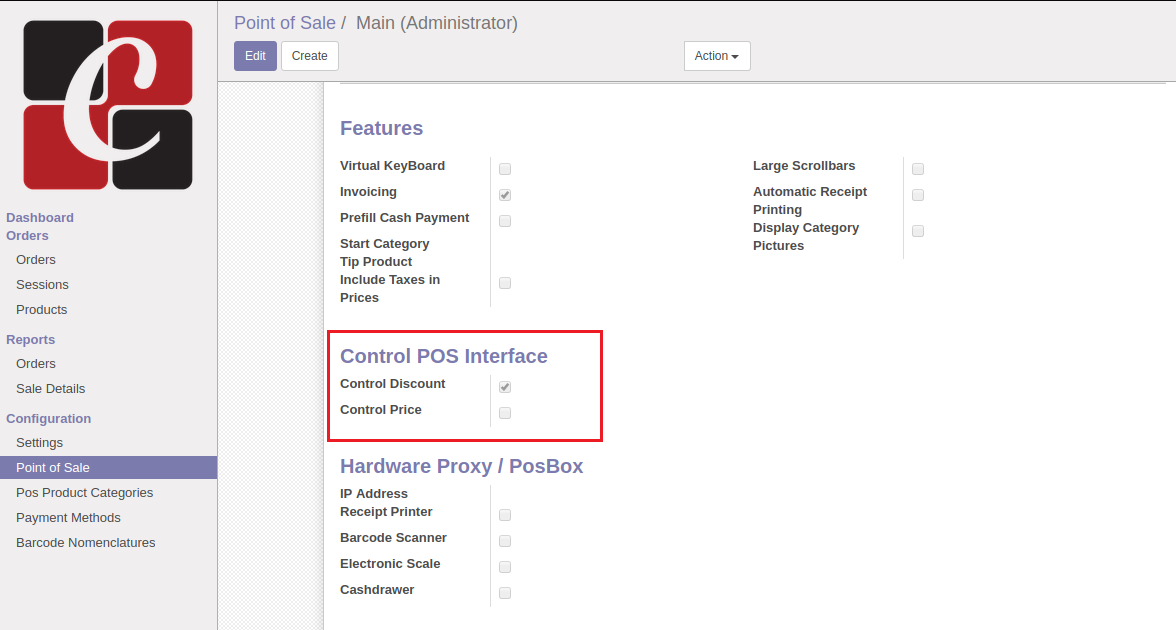Image resolution: width=1176 pixels, height=630 pixels.
Task: Open the Action dropdown menu
Action: [x=716, y=56]
